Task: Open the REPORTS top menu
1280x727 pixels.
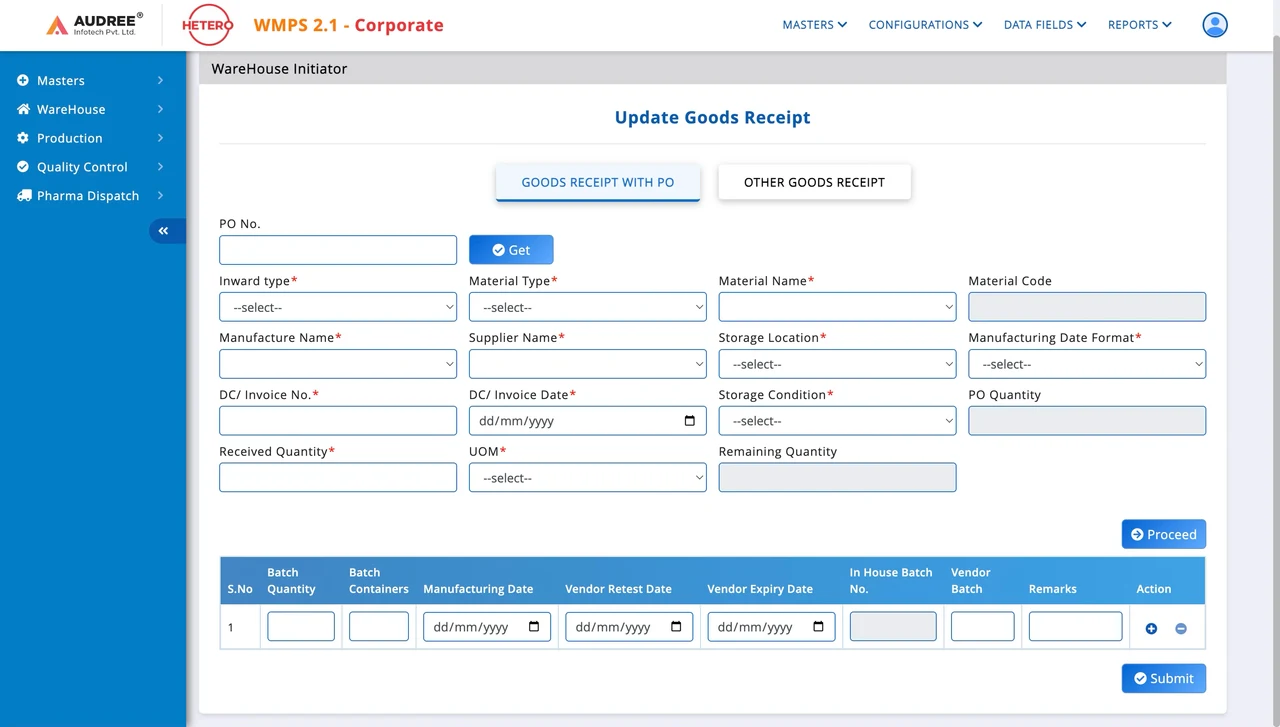Action: pyautogui.click(x=1140, y=25)
